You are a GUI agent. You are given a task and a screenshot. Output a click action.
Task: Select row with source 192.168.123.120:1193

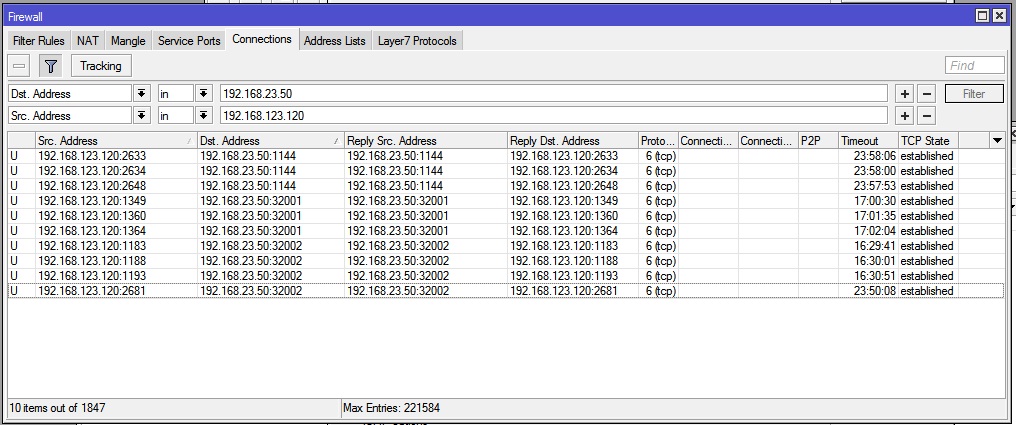click(x=506, y=275)
